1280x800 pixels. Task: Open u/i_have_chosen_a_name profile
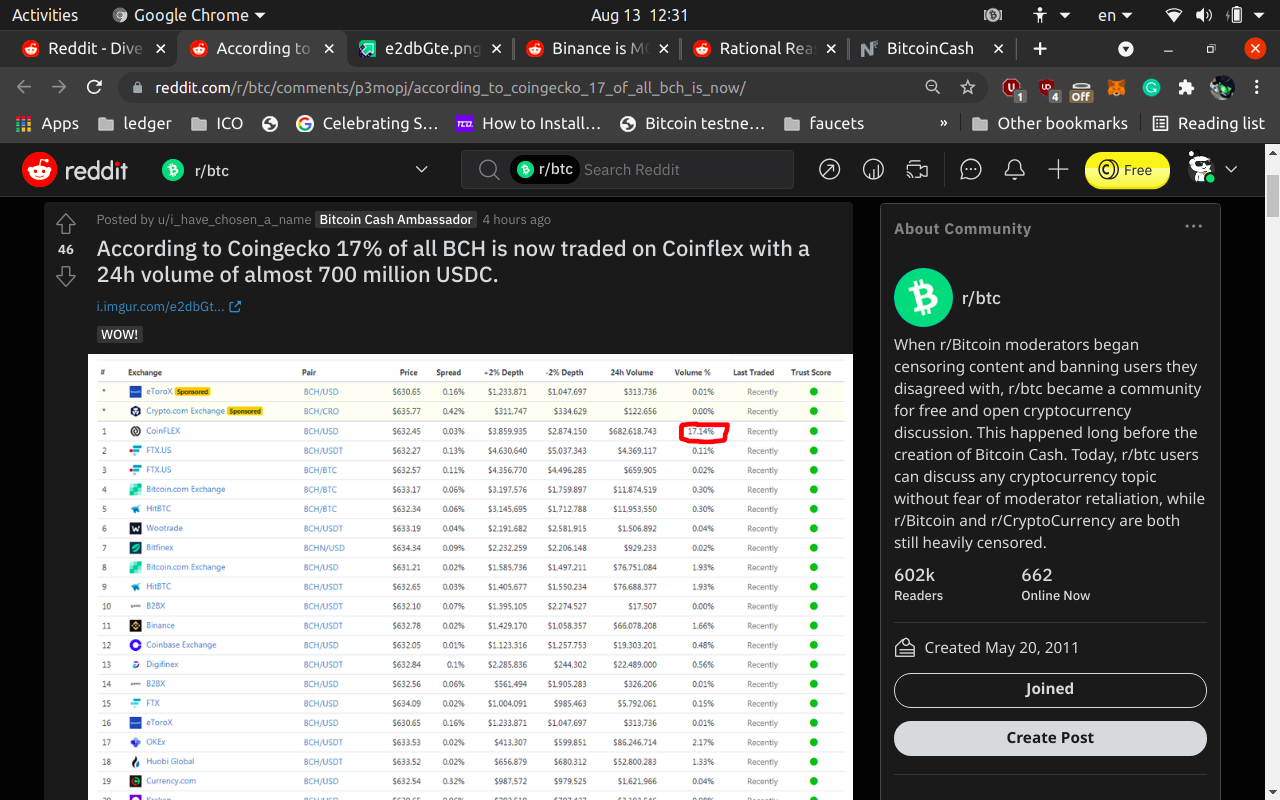(234, 220)
